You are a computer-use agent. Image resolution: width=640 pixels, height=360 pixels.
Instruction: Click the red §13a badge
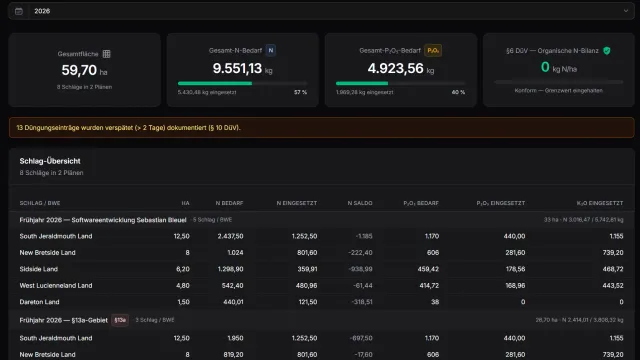[x=120, y=320]
